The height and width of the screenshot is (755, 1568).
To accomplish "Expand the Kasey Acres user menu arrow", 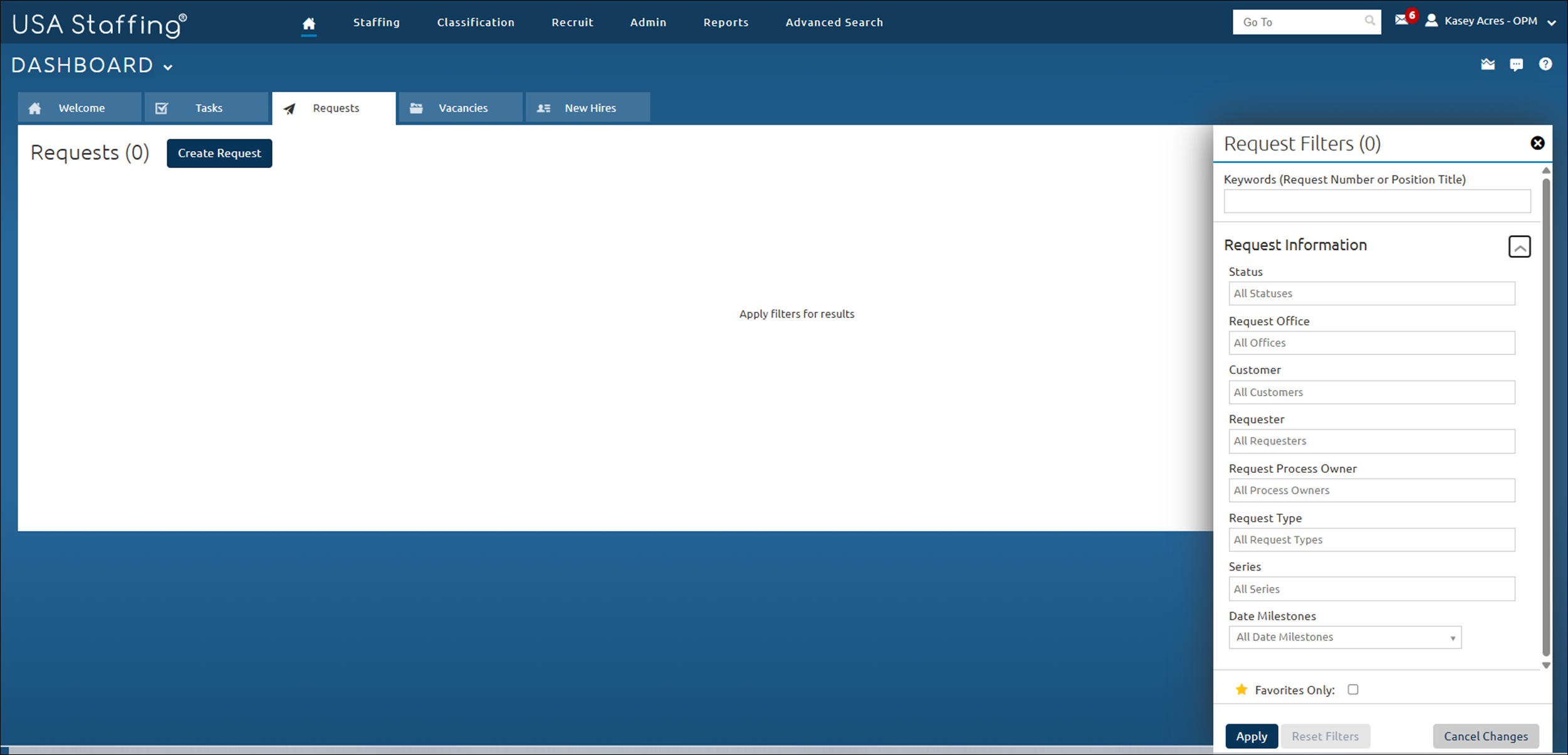I will tap(1551, 23).
